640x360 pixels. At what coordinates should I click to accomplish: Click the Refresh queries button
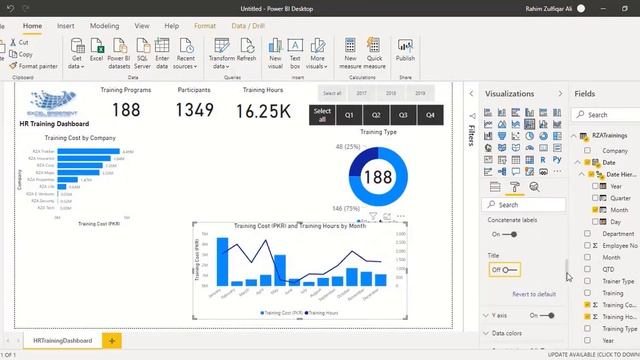coord(247,50)
